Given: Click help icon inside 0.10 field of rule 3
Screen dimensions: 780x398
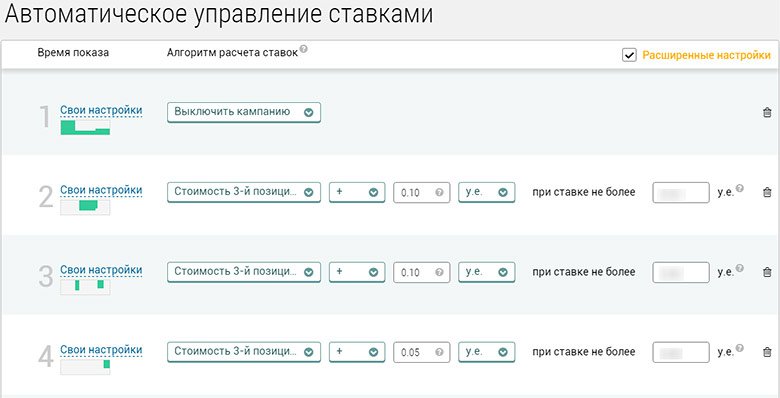Looking at the screenshot, I should (439, 272).
